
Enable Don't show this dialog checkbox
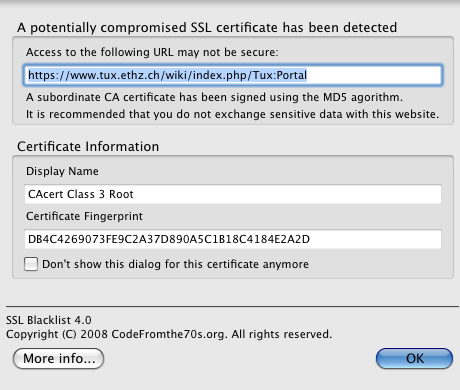31,264
